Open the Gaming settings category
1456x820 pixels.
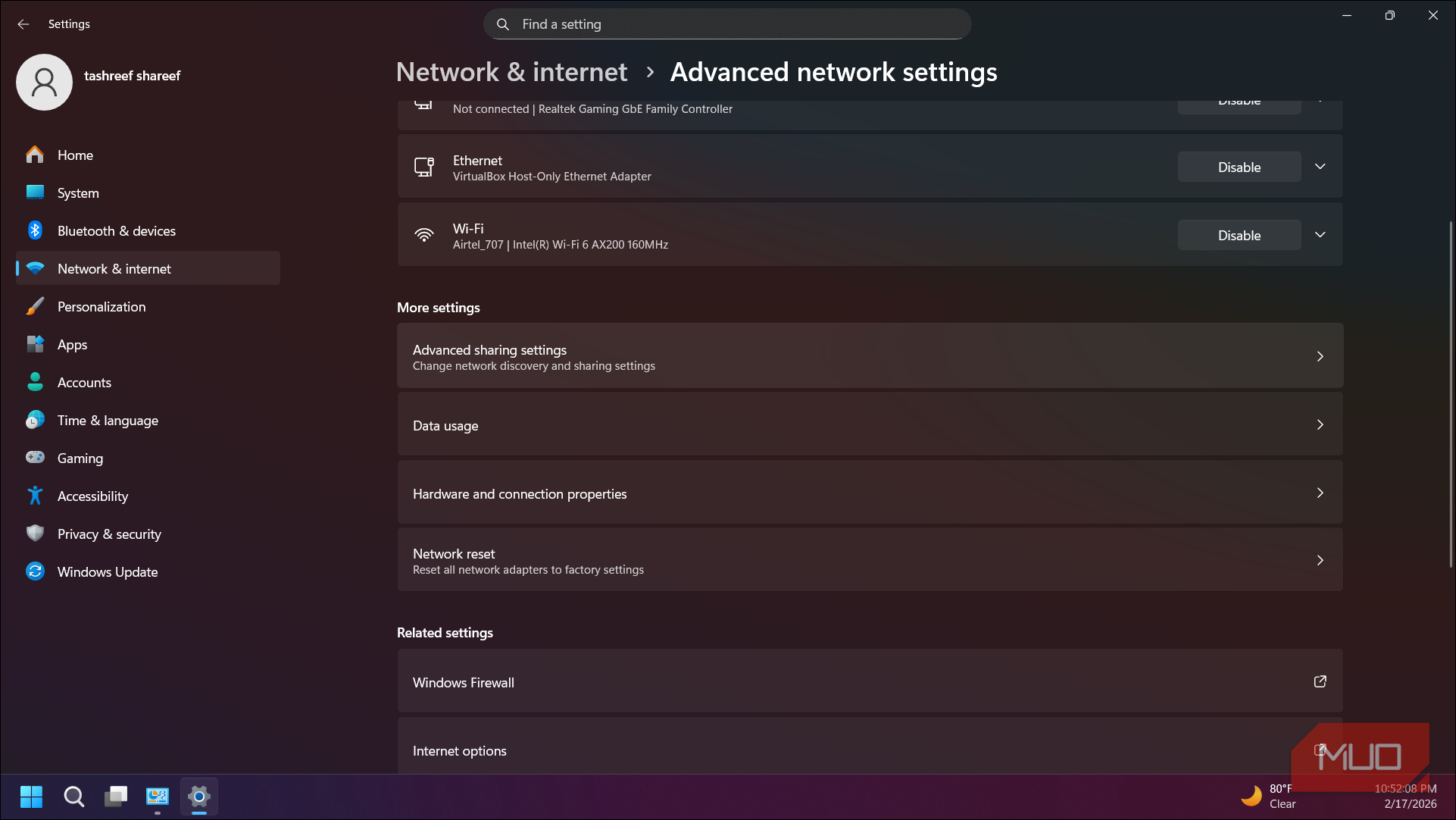click(148, 458)
